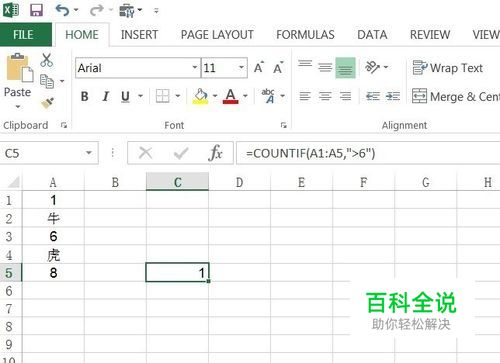Select column A header
This screenshot has height=363, width=500.
53,182
